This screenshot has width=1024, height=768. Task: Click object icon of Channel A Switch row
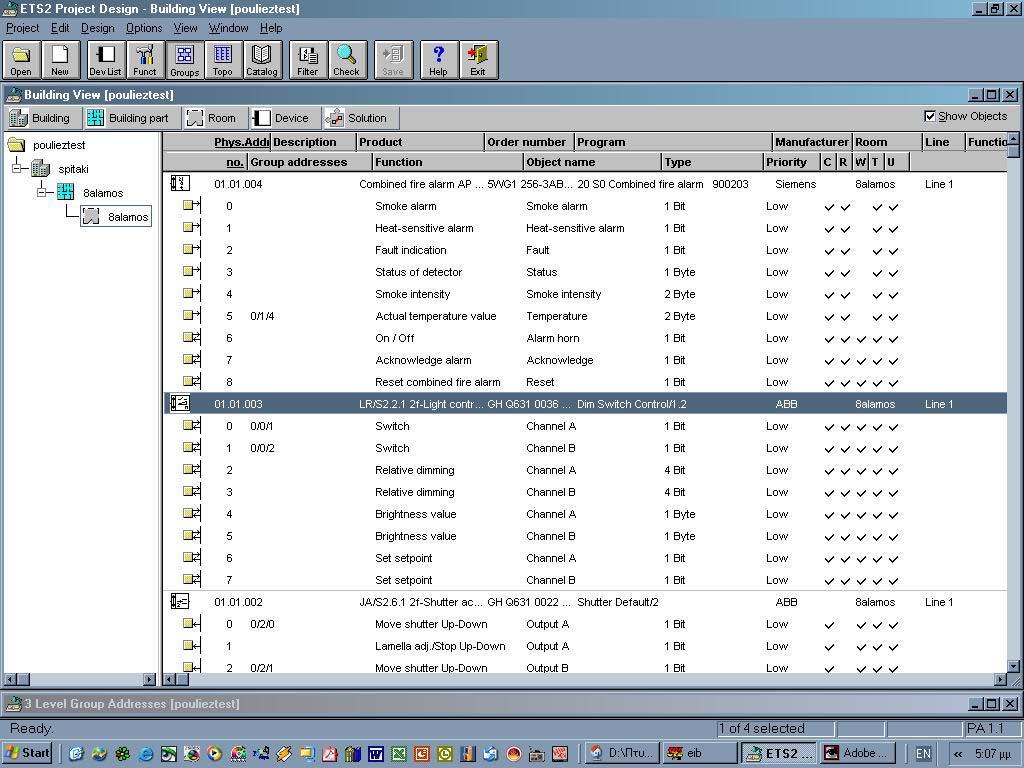tap(192, 426)
